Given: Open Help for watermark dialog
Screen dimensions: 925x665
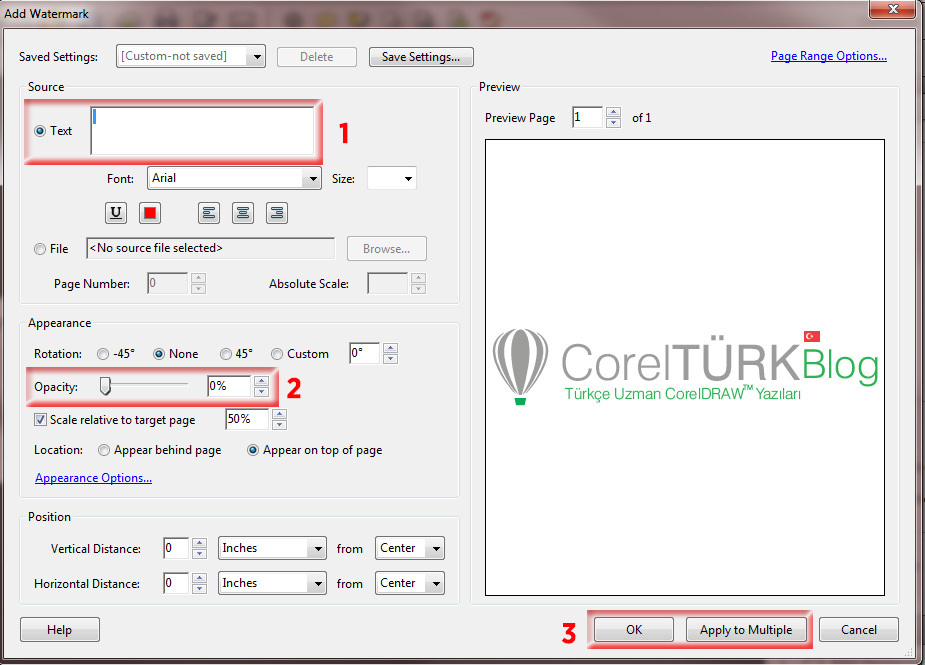Looking at the screenshot, I should (x=60, y=630).
